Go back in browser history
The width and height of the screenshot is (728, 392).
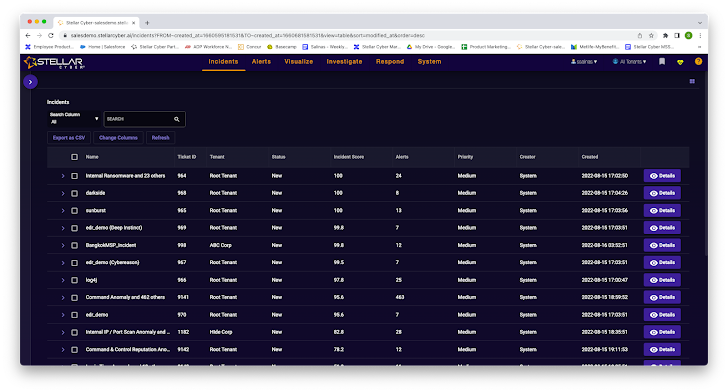pyautogui.click(x=28, y=35)
